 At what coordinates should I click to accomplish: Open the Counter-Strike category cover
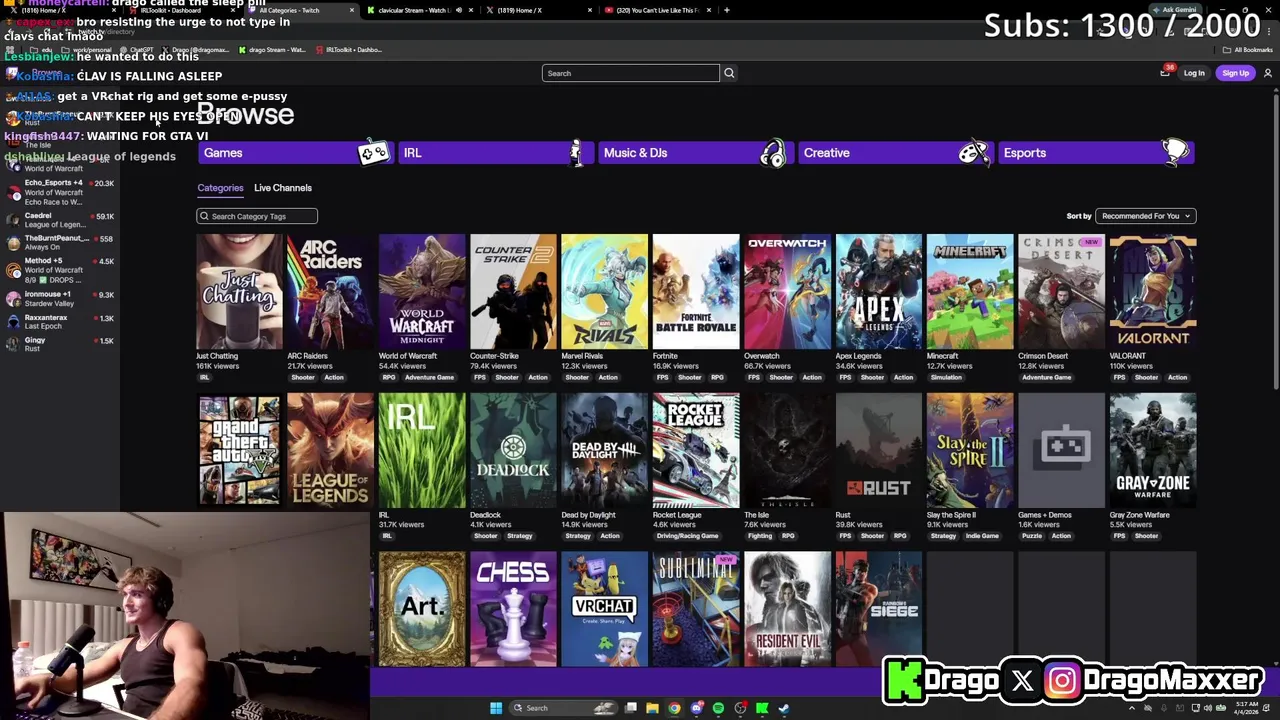tap(513, 291)
